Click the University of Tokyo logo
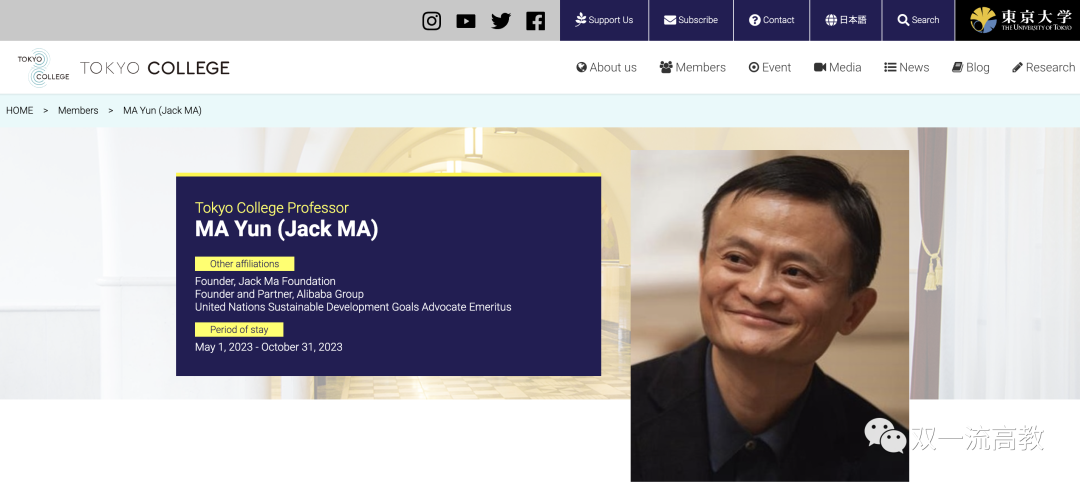 (x=1020, y=20)
